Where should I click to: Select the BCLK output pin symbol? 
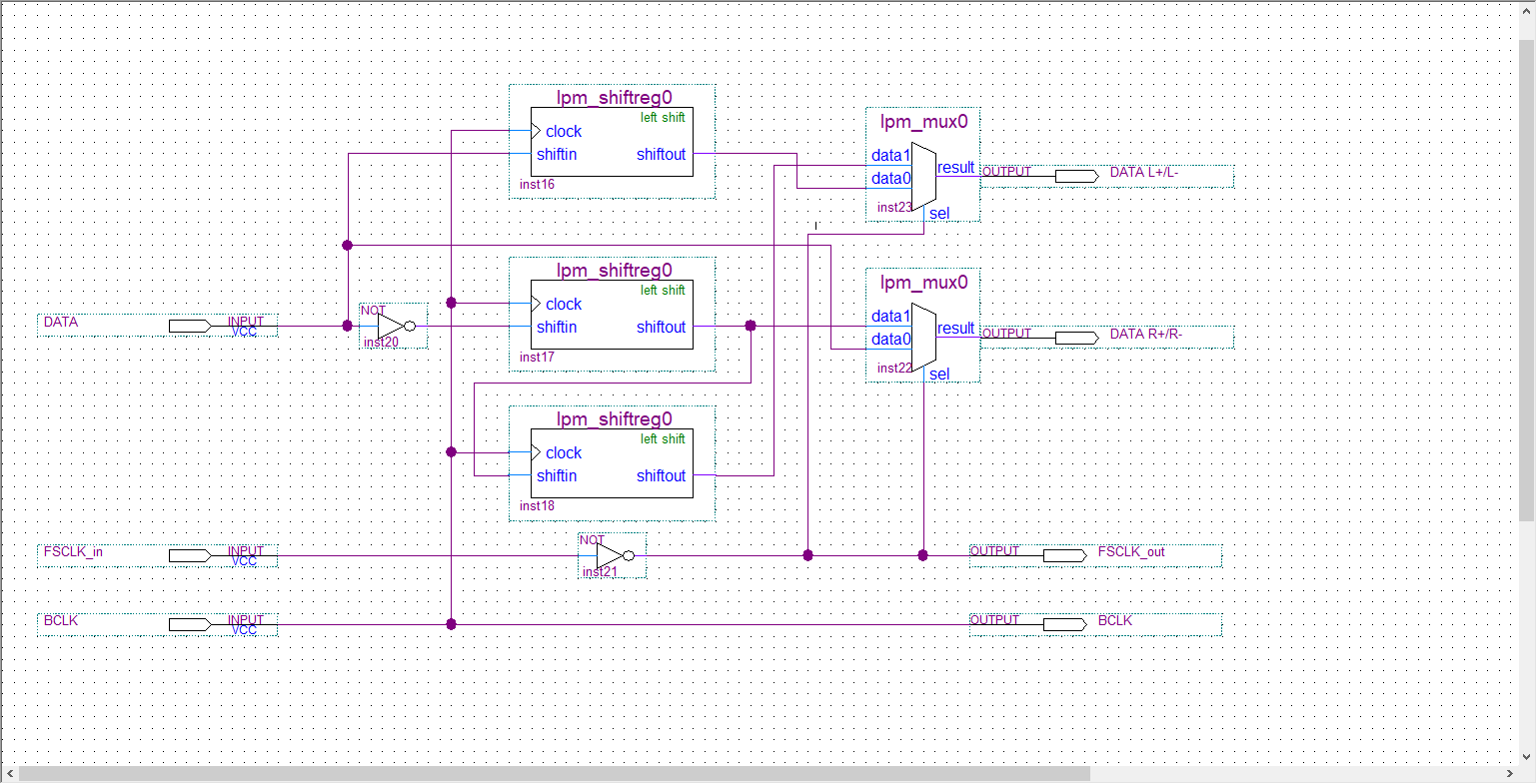[1064, 625]
